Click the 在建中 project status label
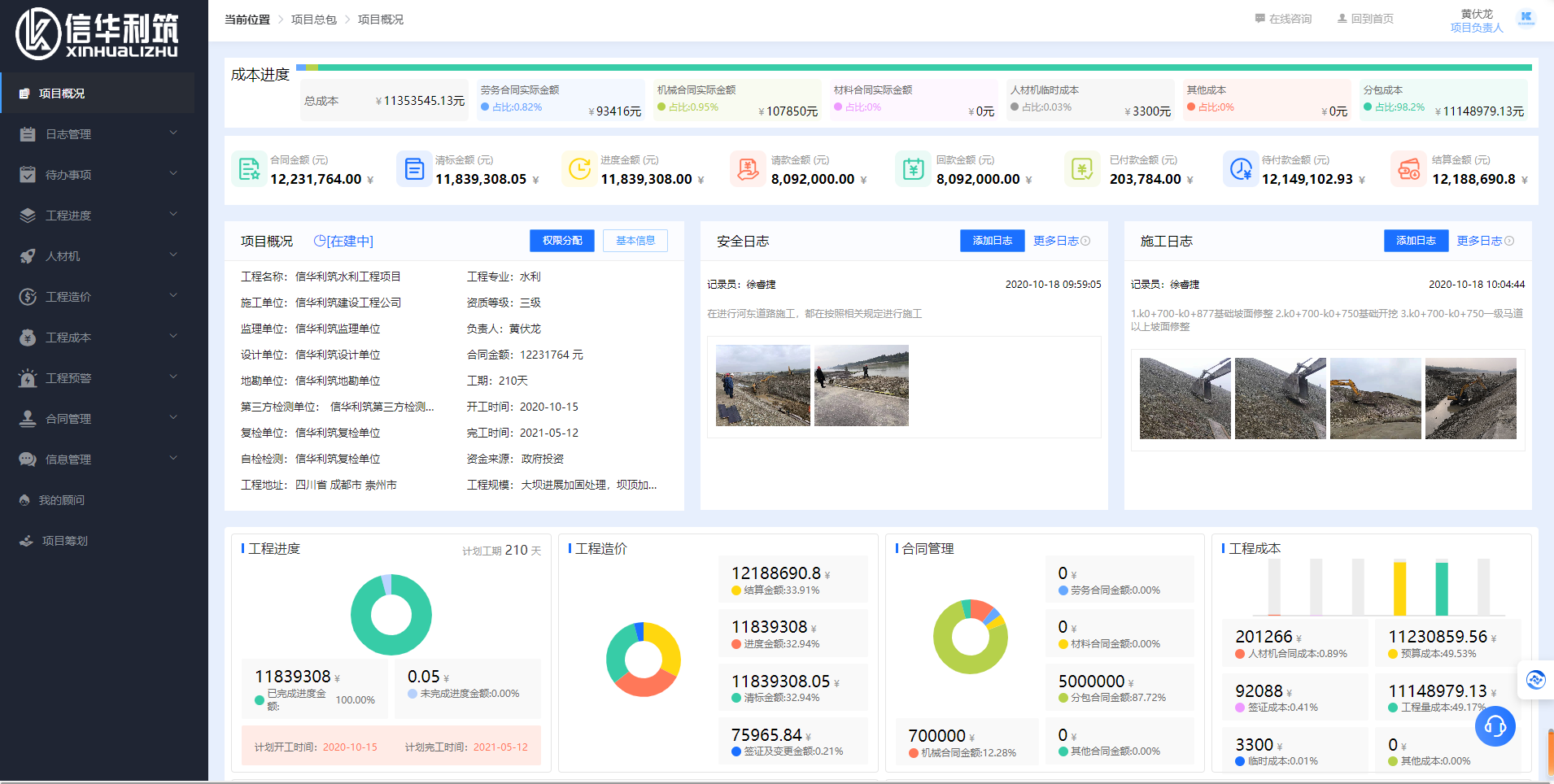The width and height of the screenshot is (1554, 784). pos(344,242)
